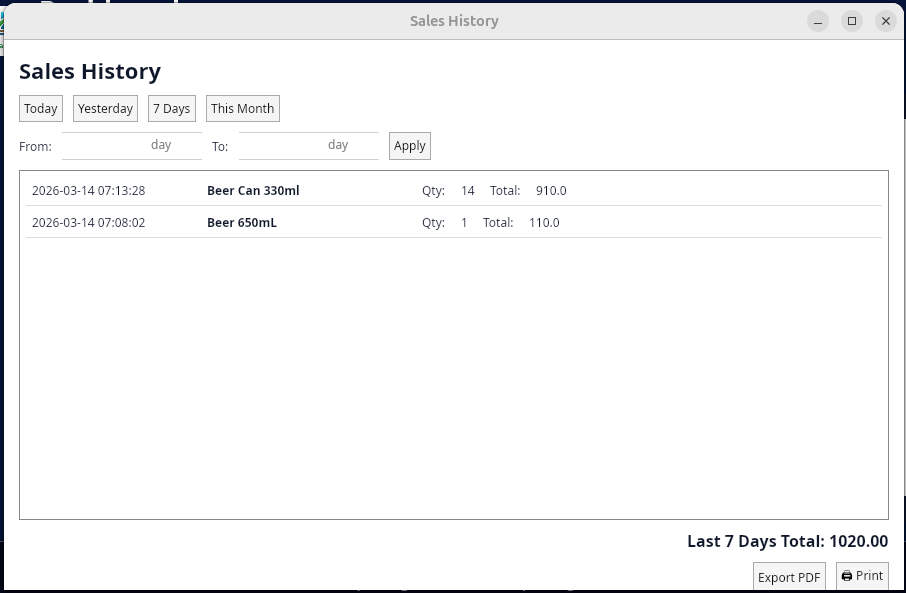The width and height of the screenshot is (906, 593).
Task: Click the printer icon on the Print button
Action: pyautogui.click(x=847, y=576)
